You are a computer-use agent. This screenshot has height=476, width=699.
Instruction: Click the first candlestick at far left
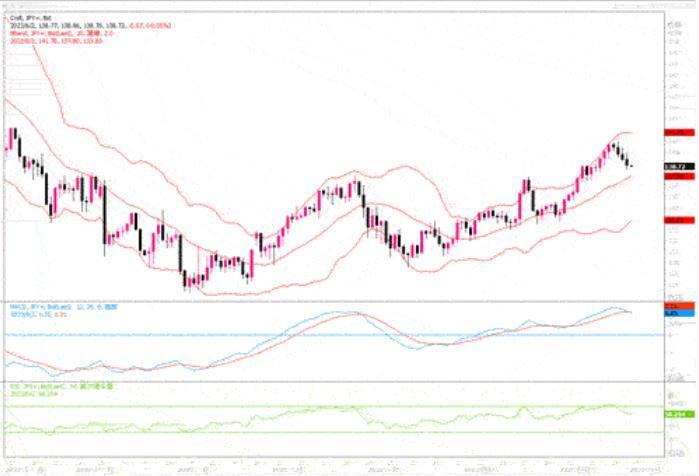(x=11, y=139)
